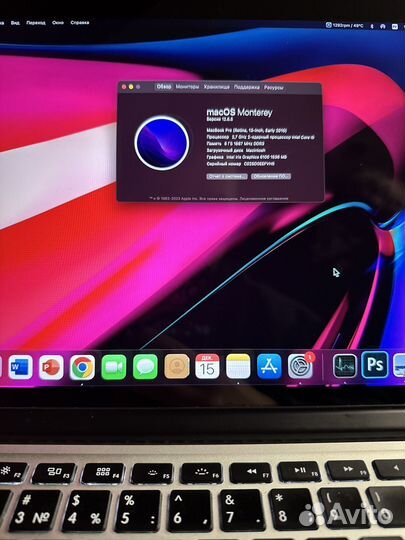Launch the Notes app from the Dock

click(x=238, y=366)
